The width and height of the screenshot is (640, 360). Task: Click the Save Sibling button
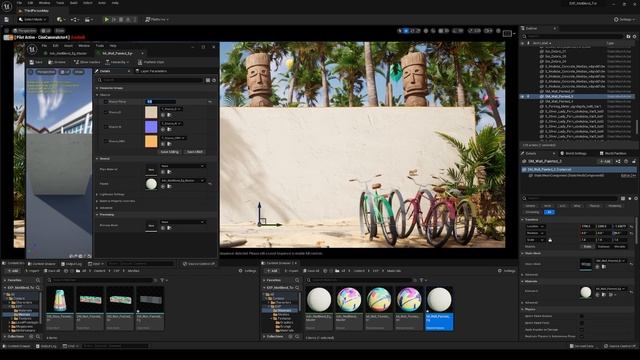(169, 152)
